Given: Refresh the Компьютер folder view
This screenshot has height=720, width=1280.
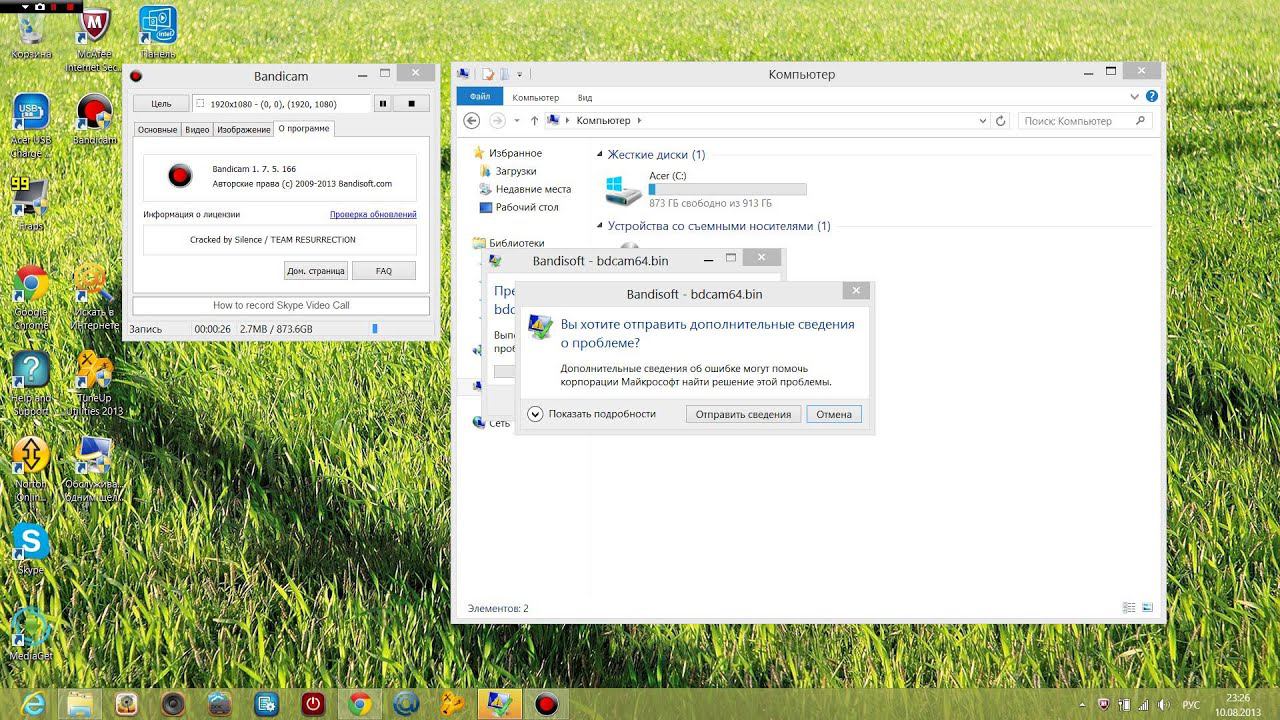Looking at the screenshot, I should 1001,121.
